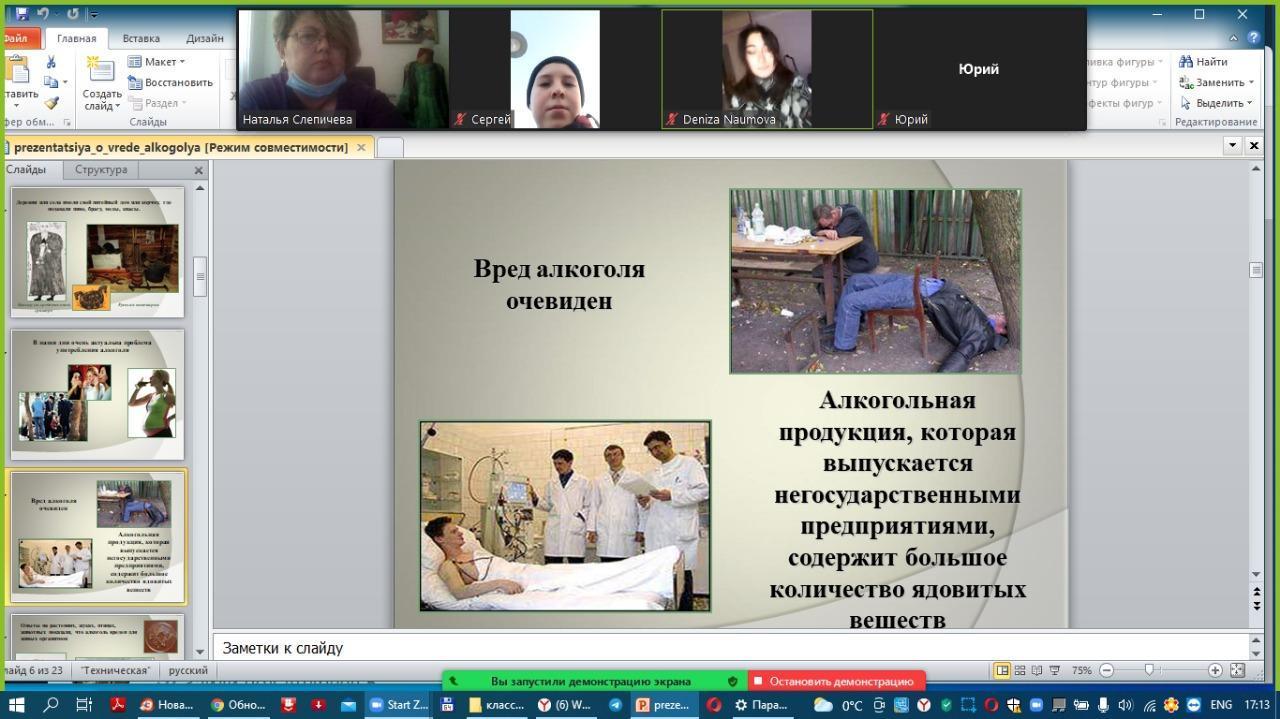1280x719 pixels.
Task: Toggle Normal view button in status bar
Action: [1002, 670]
